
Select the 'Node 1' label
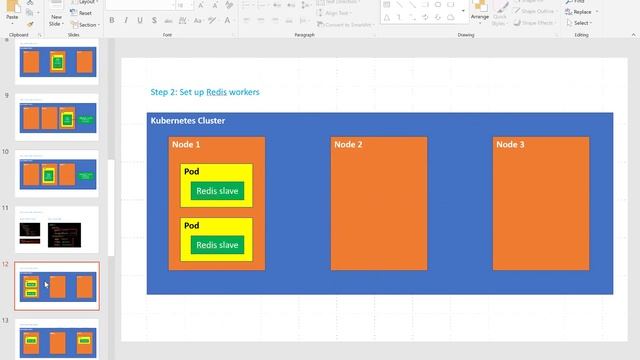click(x=186, y=144)
